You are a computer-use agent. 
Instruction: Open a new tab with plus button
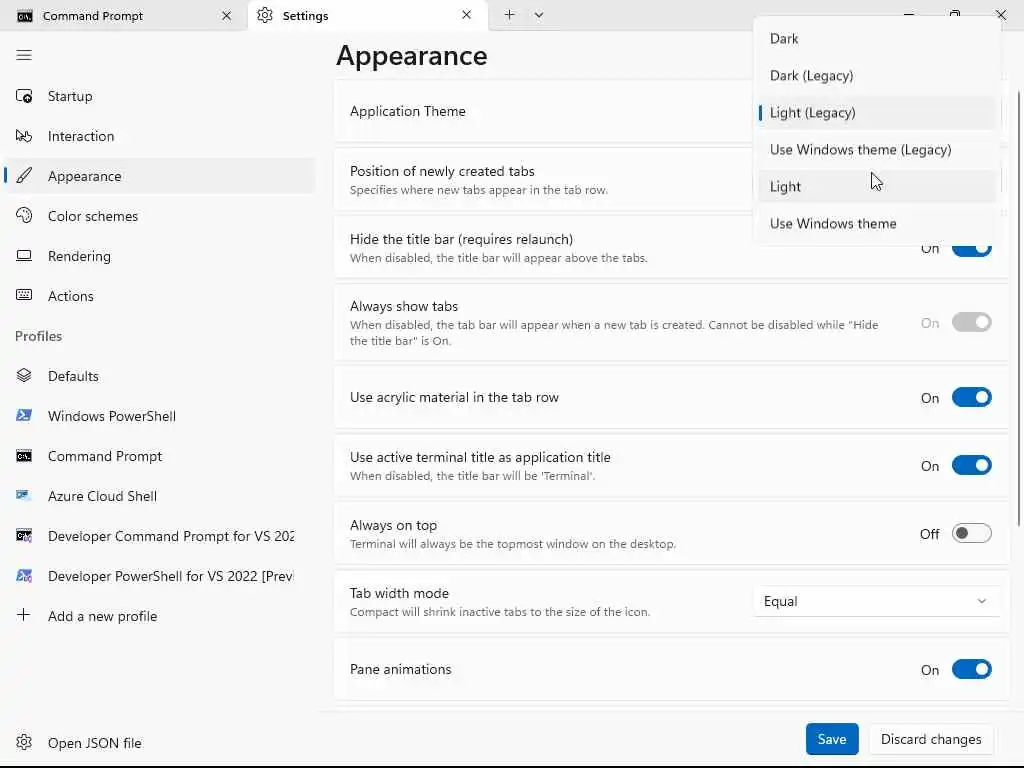pos(509,14)
